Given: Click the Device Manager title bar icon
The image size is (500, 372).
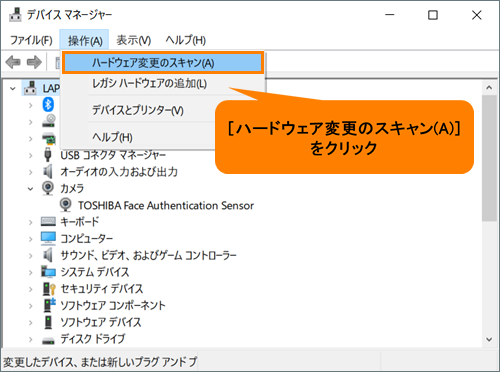Looking at the screenshot, I should pos(16,15).
